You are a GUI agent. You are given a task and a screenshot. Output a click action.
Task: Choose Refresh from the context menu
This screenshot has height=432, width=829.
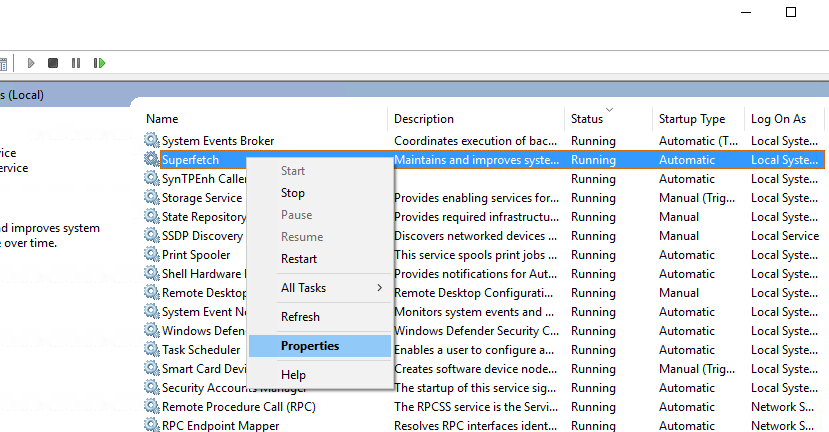click(x=320, y=317)
